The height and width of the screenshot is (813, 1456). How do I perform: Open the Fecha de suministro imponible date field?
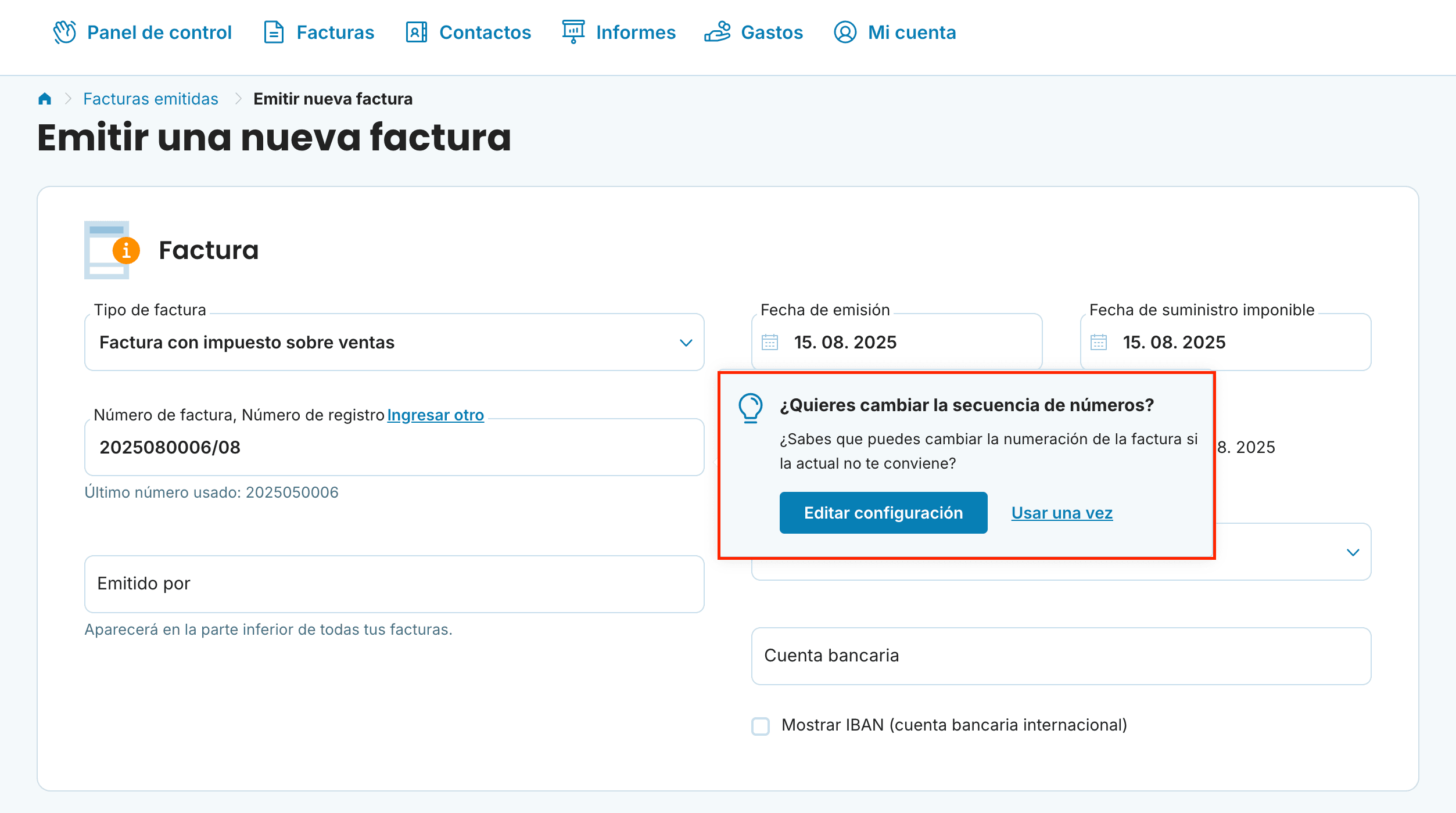1225,342
